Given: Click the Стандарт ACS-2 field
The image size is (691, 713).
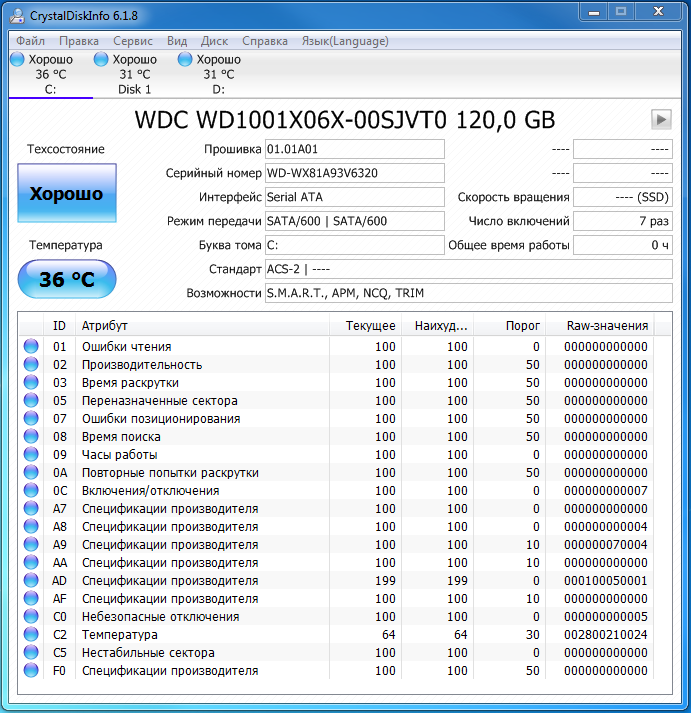Looking at the screenshot, I should (469, 269).
